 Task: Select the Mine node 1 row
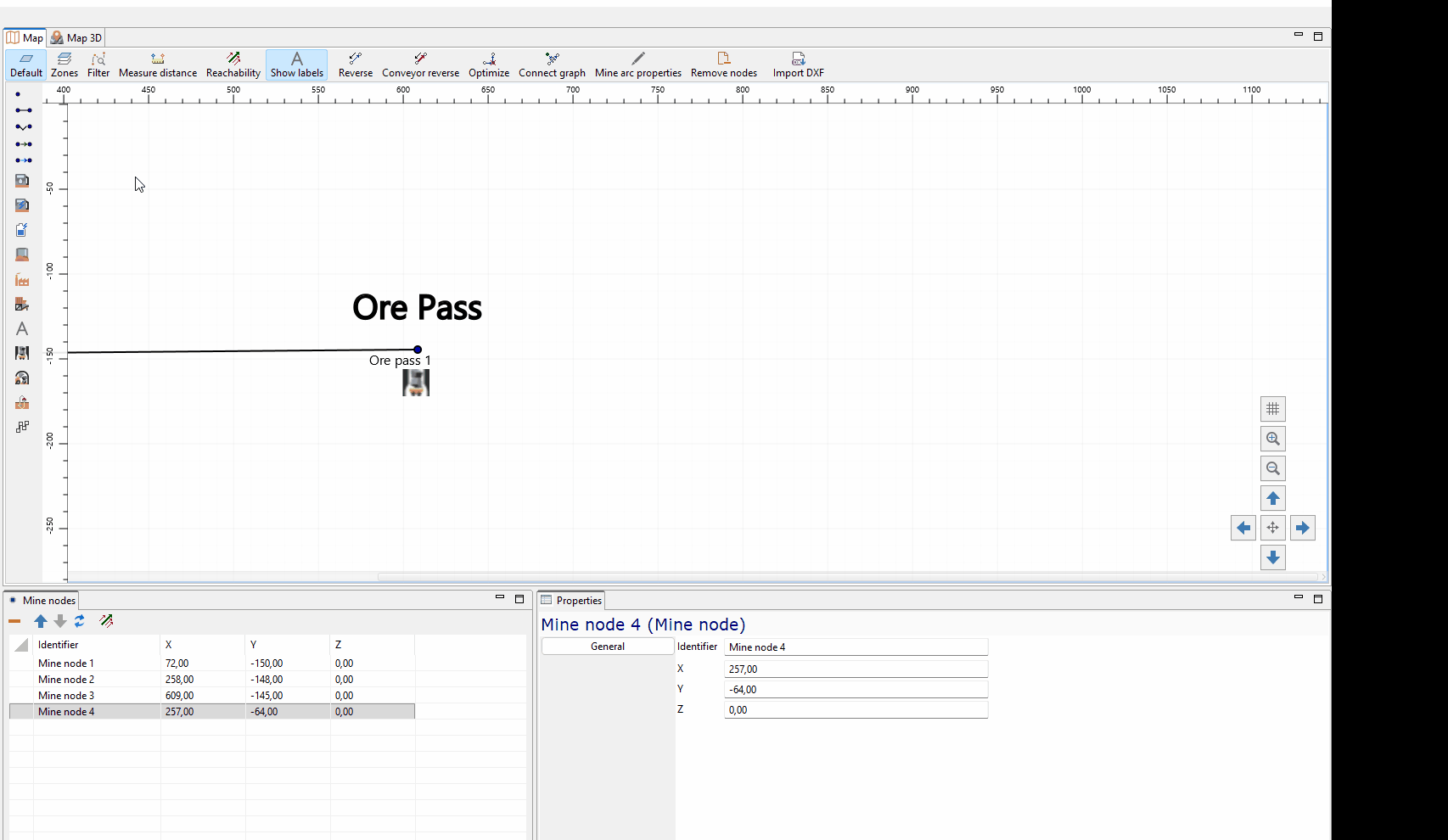pos(212,664)
